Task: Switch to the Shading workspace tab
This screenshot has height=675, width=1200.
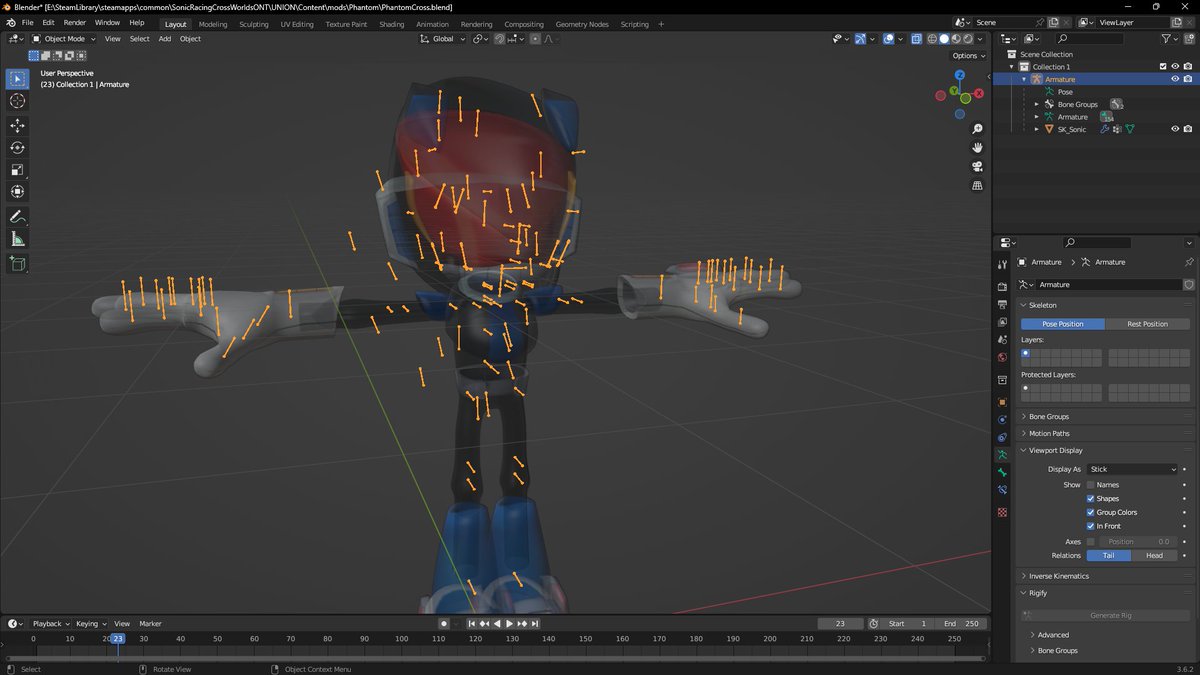Action: click(x=391, y=24)
